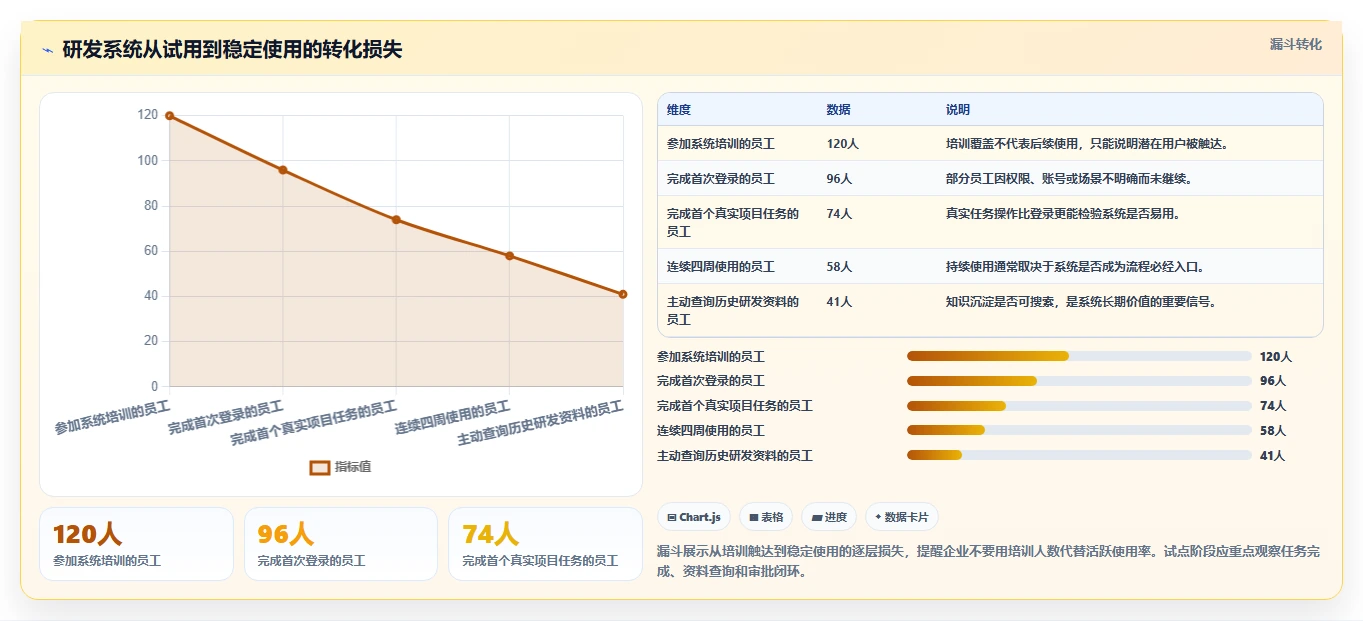Click the 漏斗转化 badge in the header

[1295, 44]
